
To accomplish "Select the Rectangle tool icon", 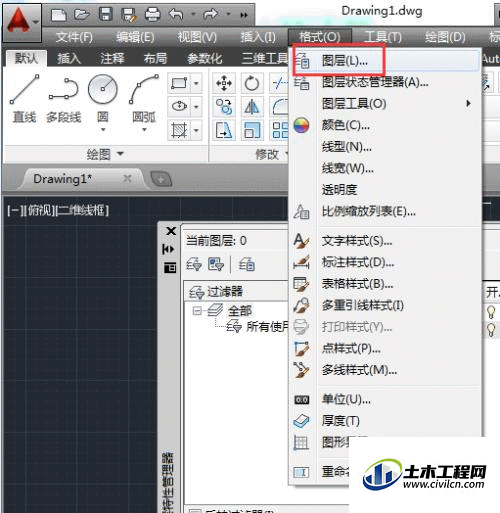I will (x=179, y=83).
